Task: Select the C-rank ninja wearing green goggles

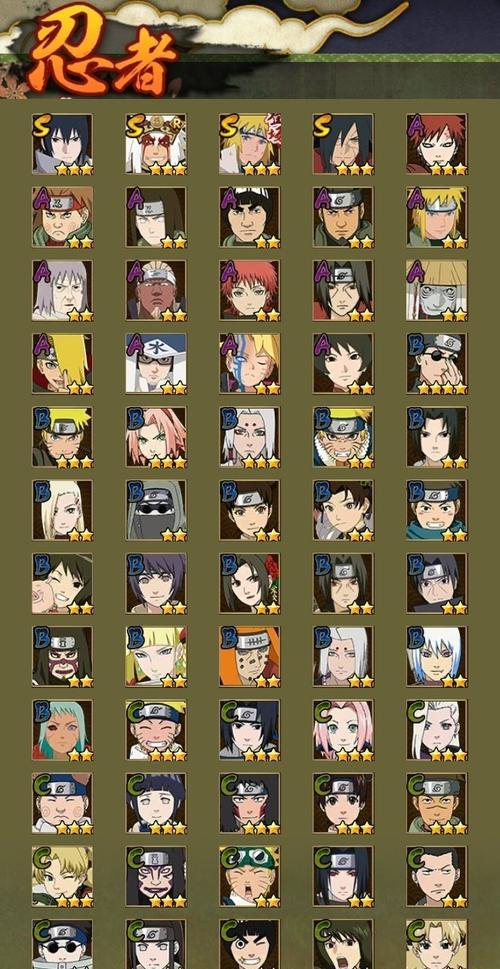Action: point(250,876)
